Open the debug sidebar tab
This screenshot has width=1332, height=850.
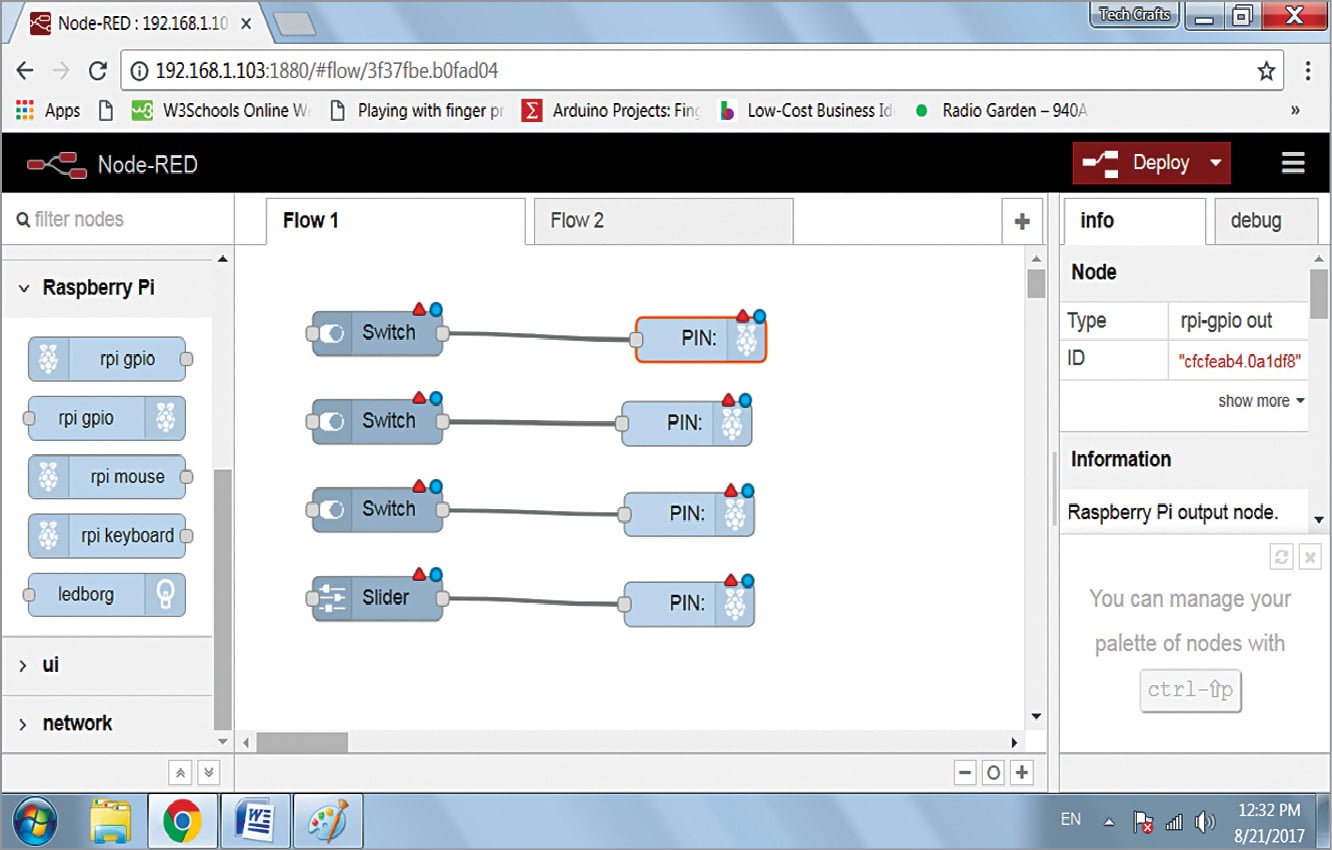click(x=1255, y=221)
